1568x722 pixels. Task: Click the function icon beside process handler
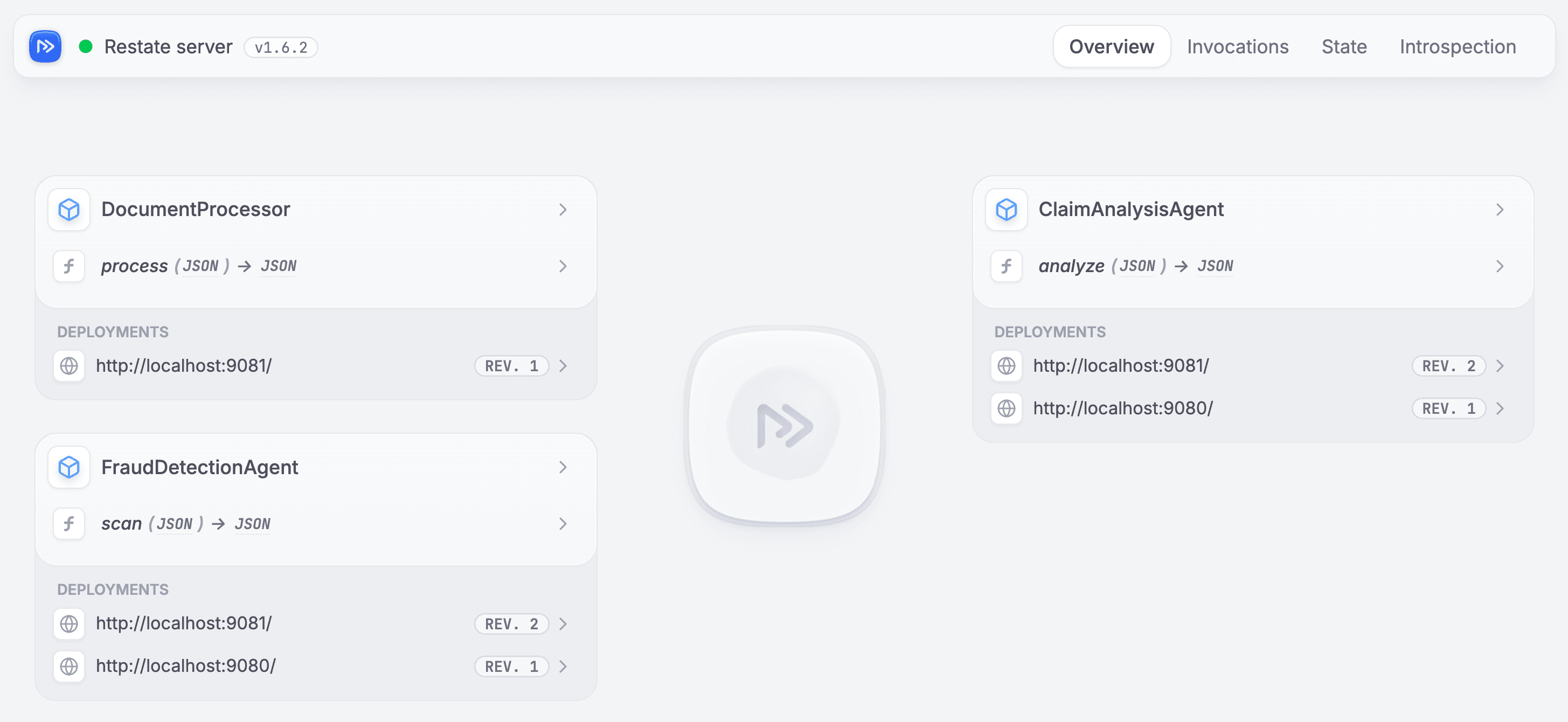[x=69, y=266]
